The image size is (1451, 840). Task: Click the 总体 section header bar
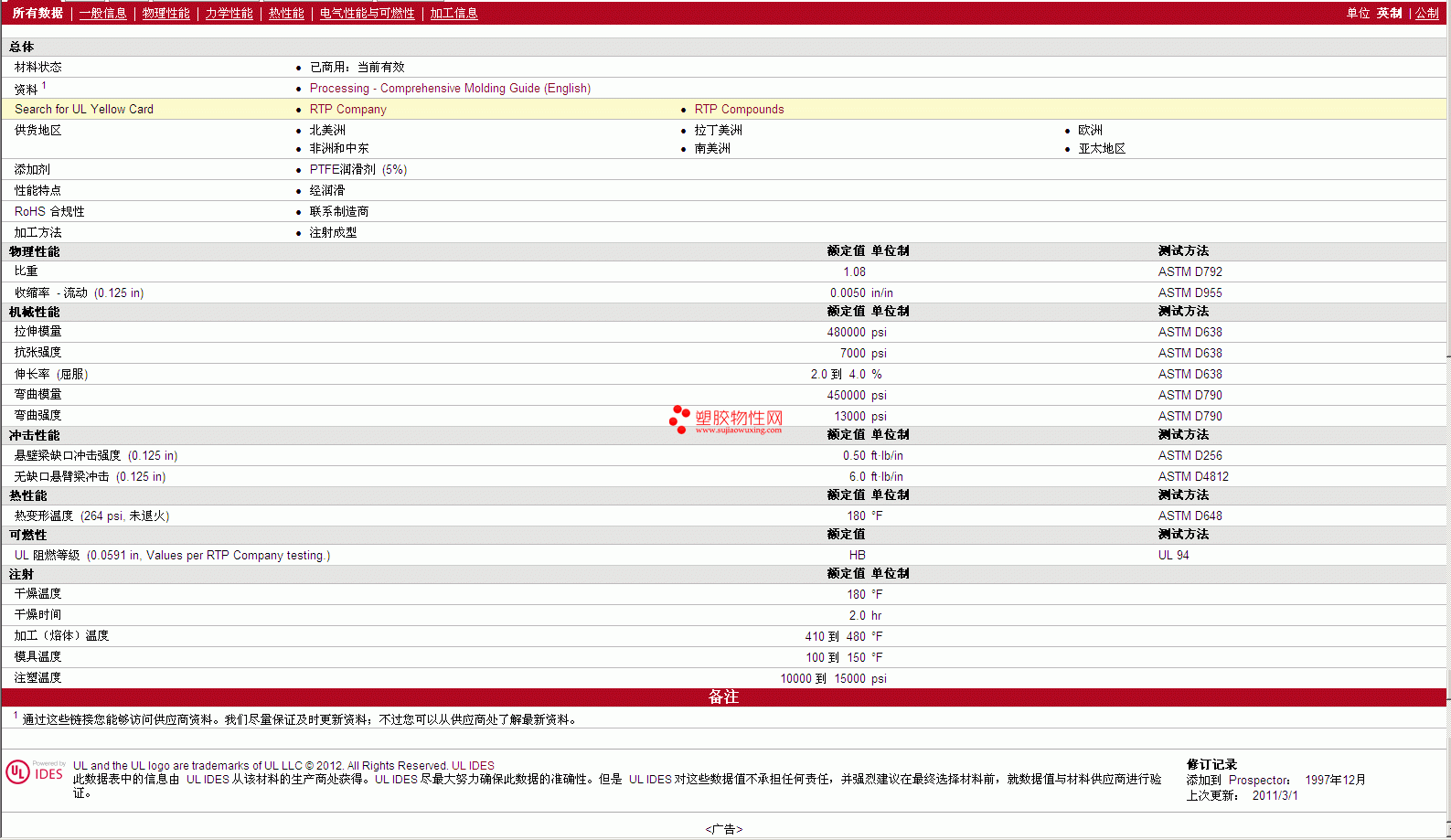22,47
